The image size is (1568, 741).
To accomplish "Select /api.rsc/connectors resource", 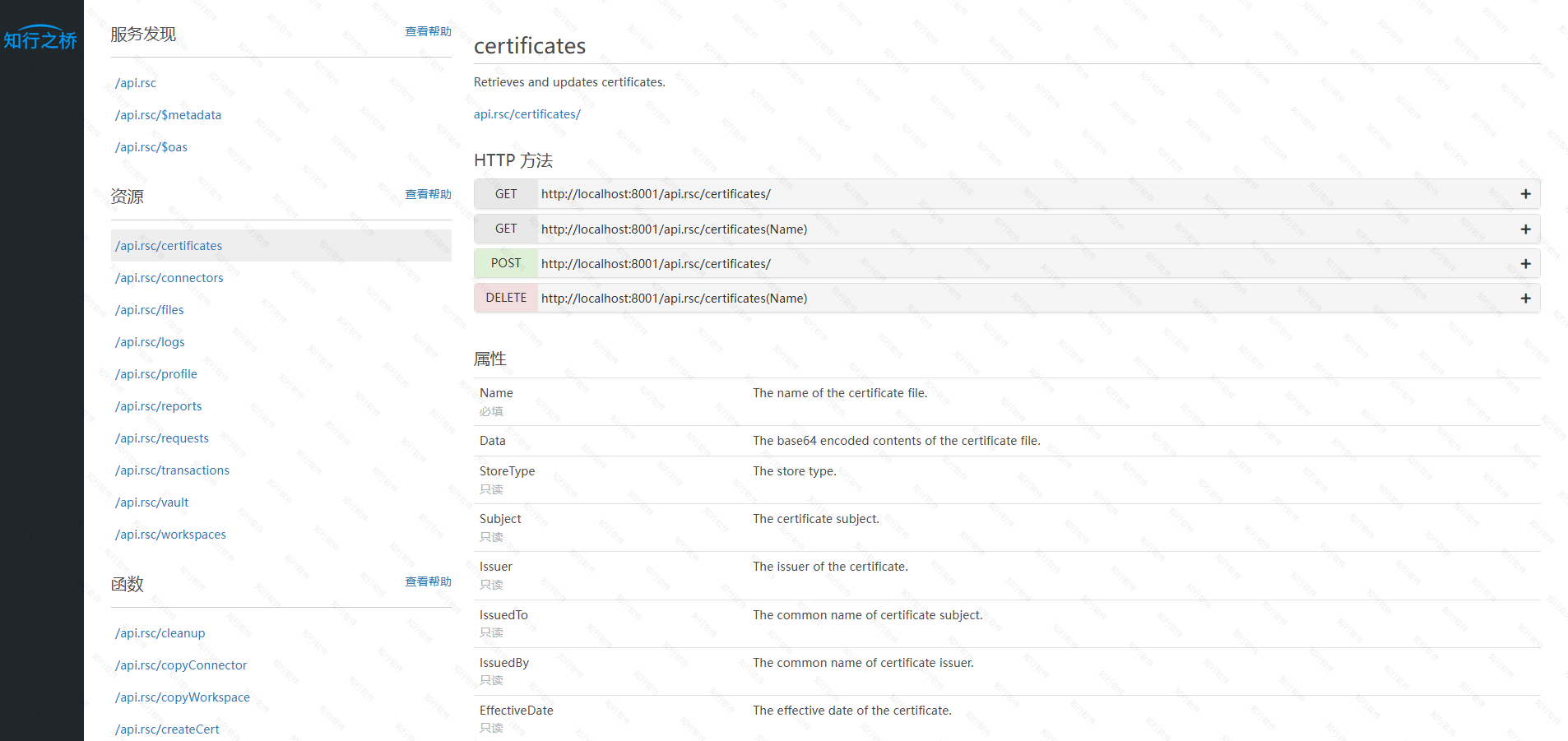I will [x=169, y=278].
